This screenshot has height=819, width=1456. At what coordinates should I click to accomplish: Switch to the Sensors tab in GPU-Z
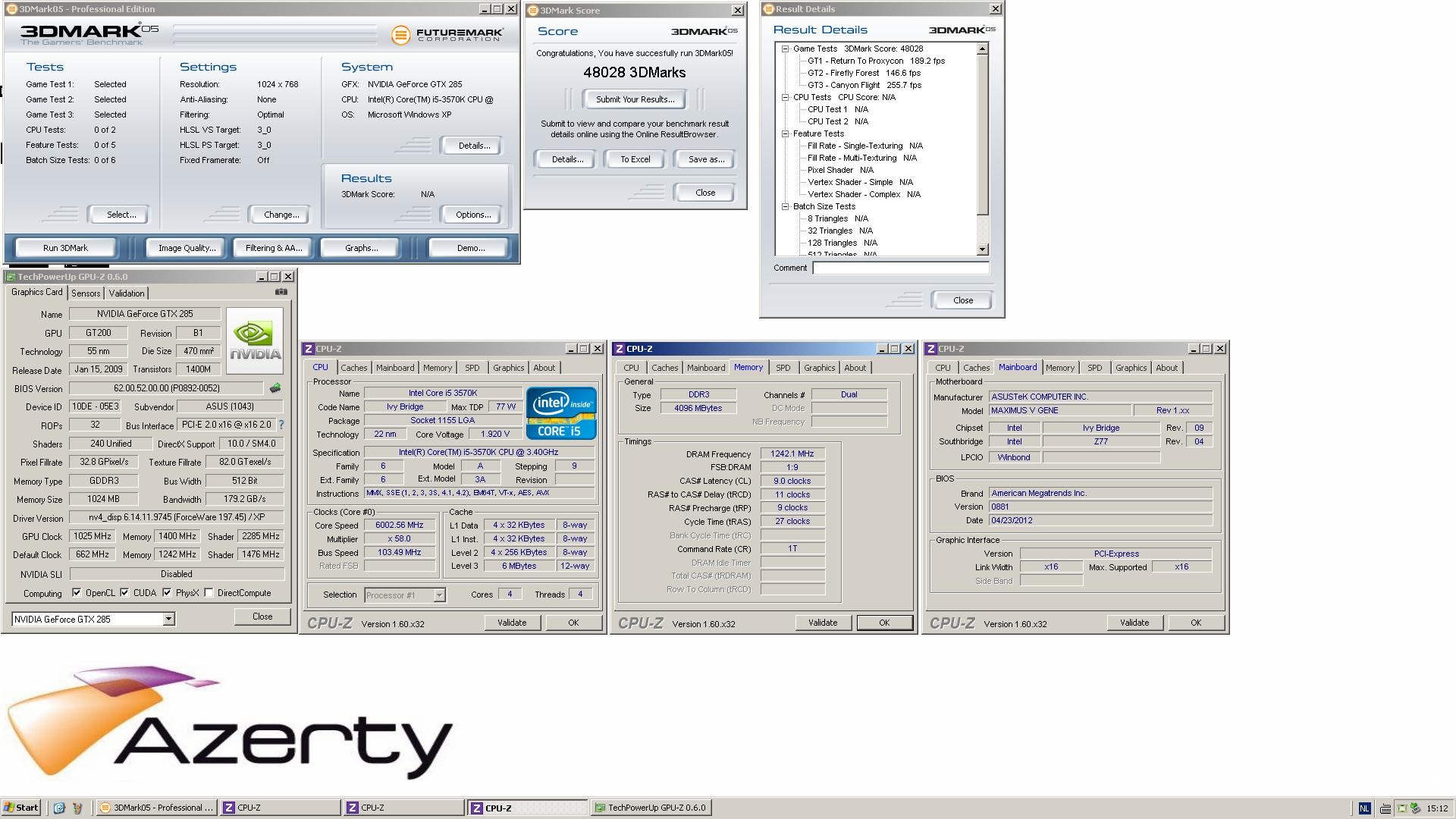tap(86, 293)
